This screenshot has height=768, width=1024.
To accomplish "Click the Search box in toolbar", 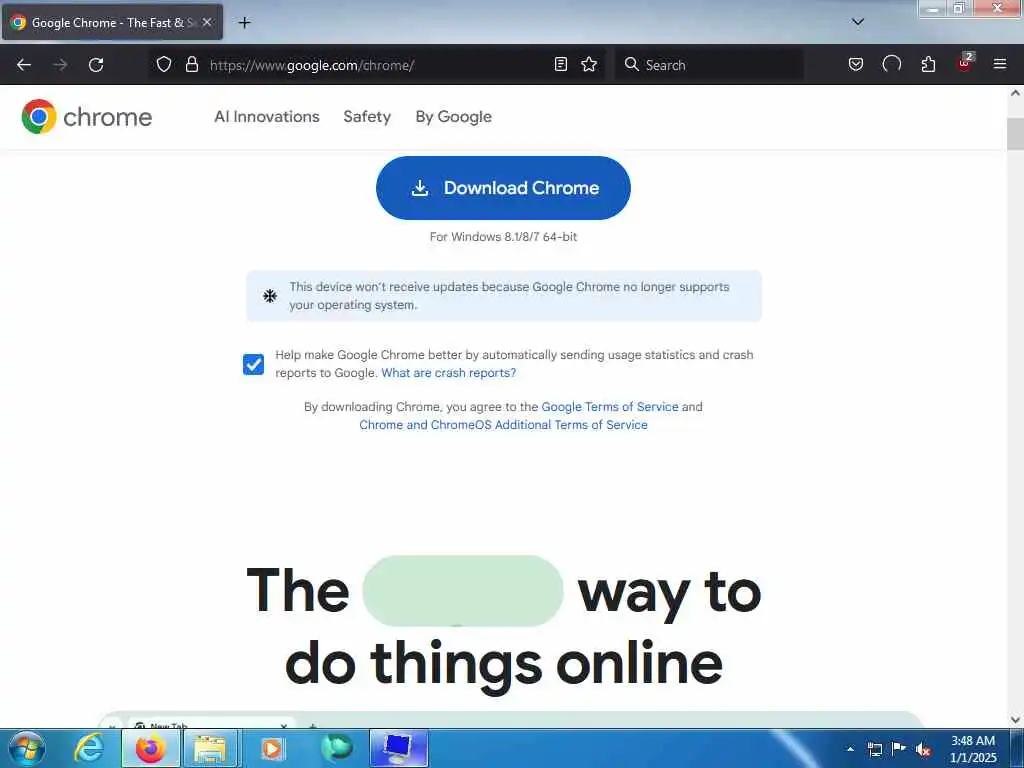I will [709, 65].
